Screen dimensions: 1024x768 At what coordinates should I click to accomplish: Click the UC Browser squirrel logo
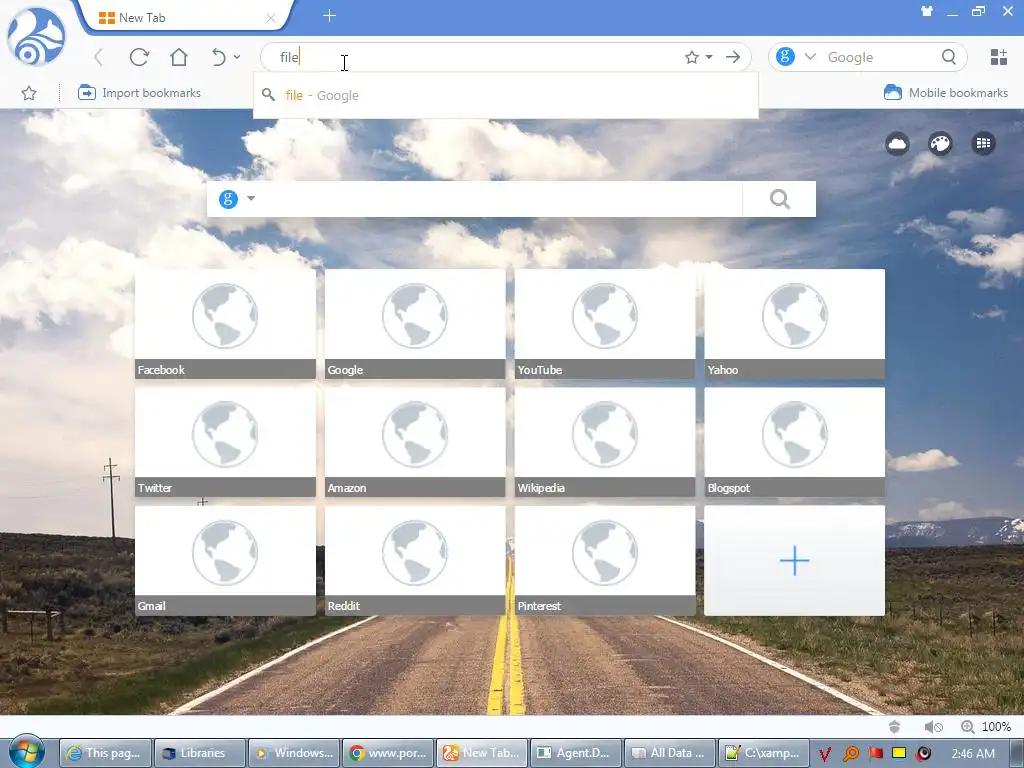36,36
